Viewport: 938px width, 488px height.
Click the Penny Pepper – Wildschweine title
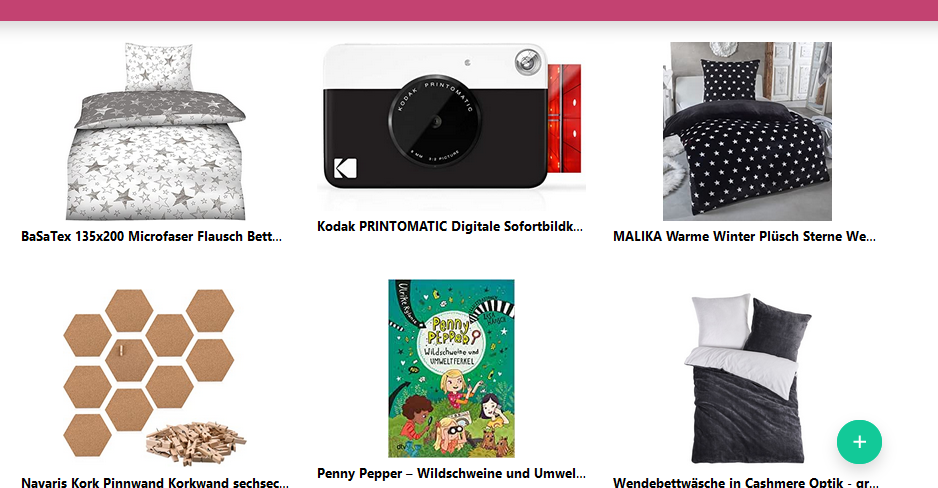tap(452, 473)
